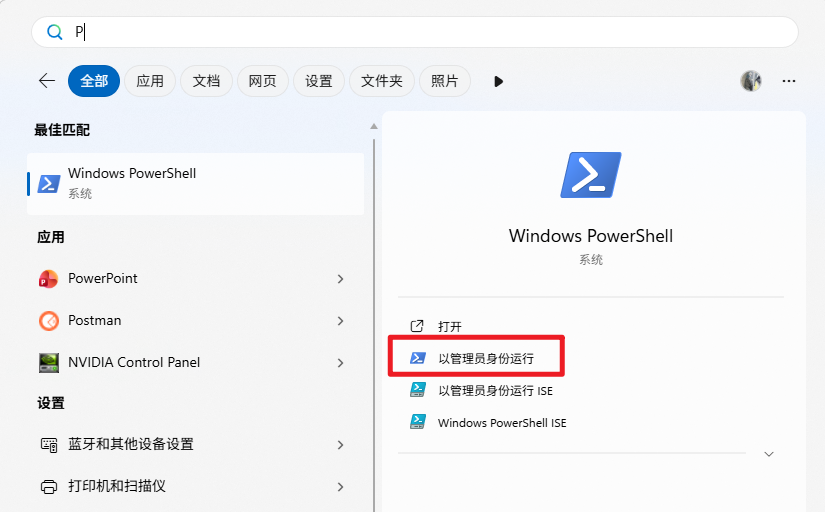Screen dimensions: 825x512
Task: Click PowerShell icon in best match
Action: pos(49,184)
